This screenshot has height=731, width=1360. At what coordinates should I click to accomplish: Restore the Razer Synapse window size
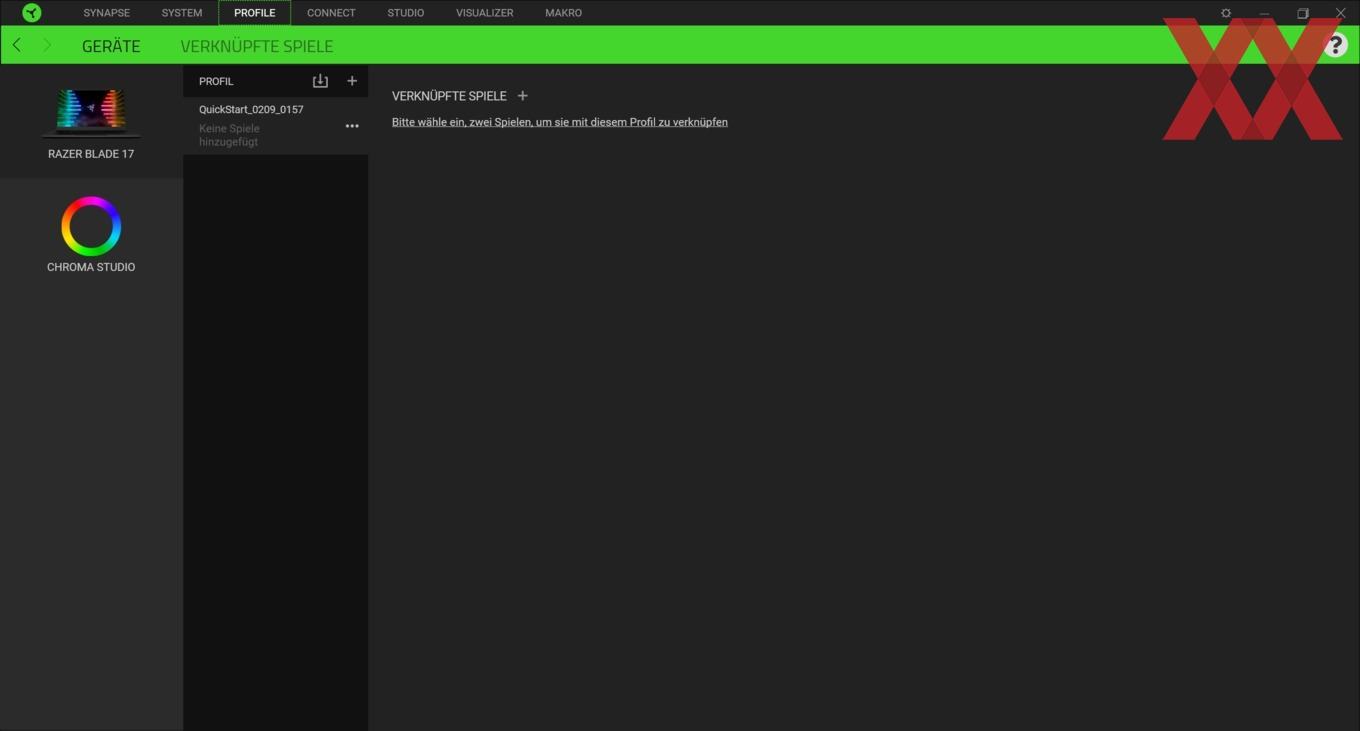pyautogui.click(x=1303, y=13)
